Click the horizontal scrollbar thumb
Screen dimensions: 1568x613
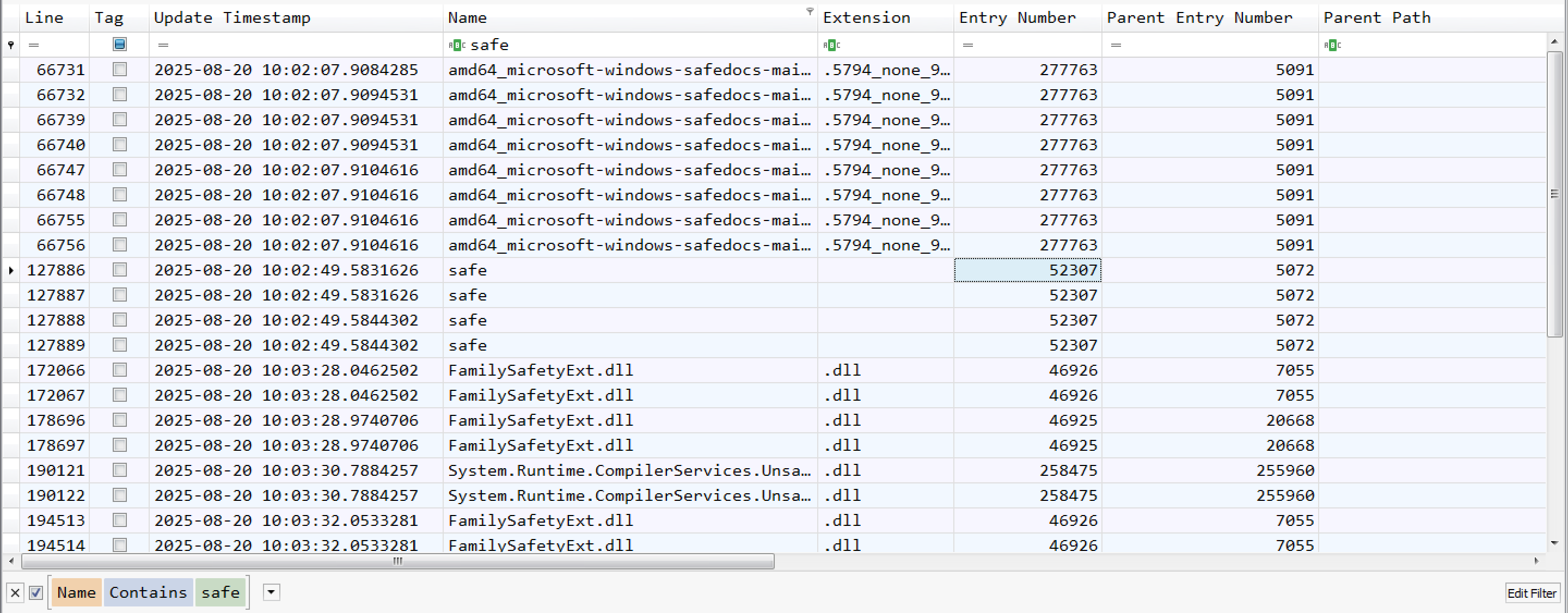point(397,561)
